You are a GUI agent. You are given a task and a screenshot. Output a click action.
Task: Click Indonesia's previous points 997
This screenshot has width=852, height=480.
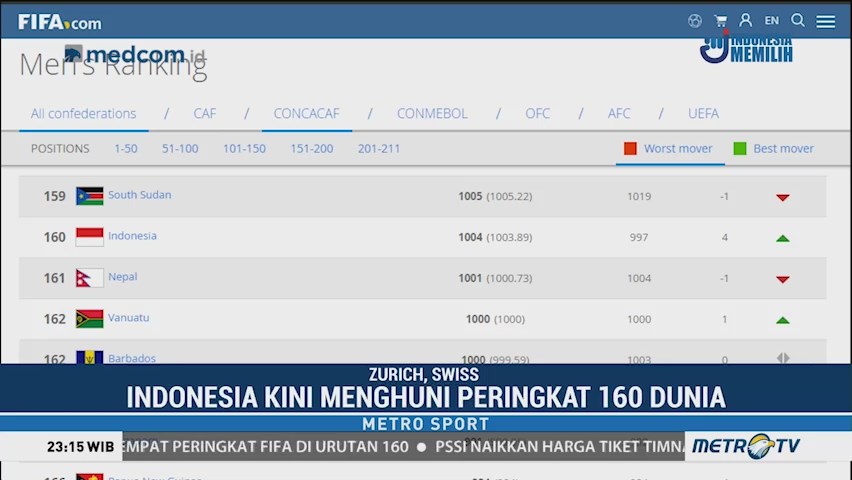(x=639, y=237)
